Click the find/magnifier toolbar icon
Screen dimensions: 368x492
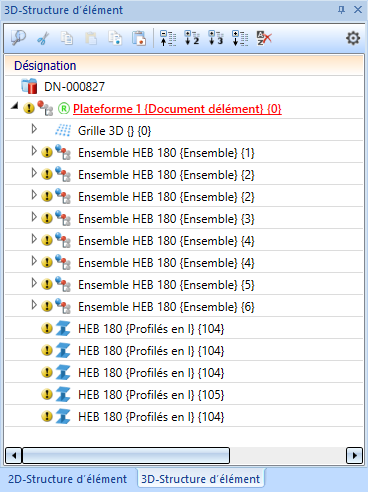pos(18,38)
